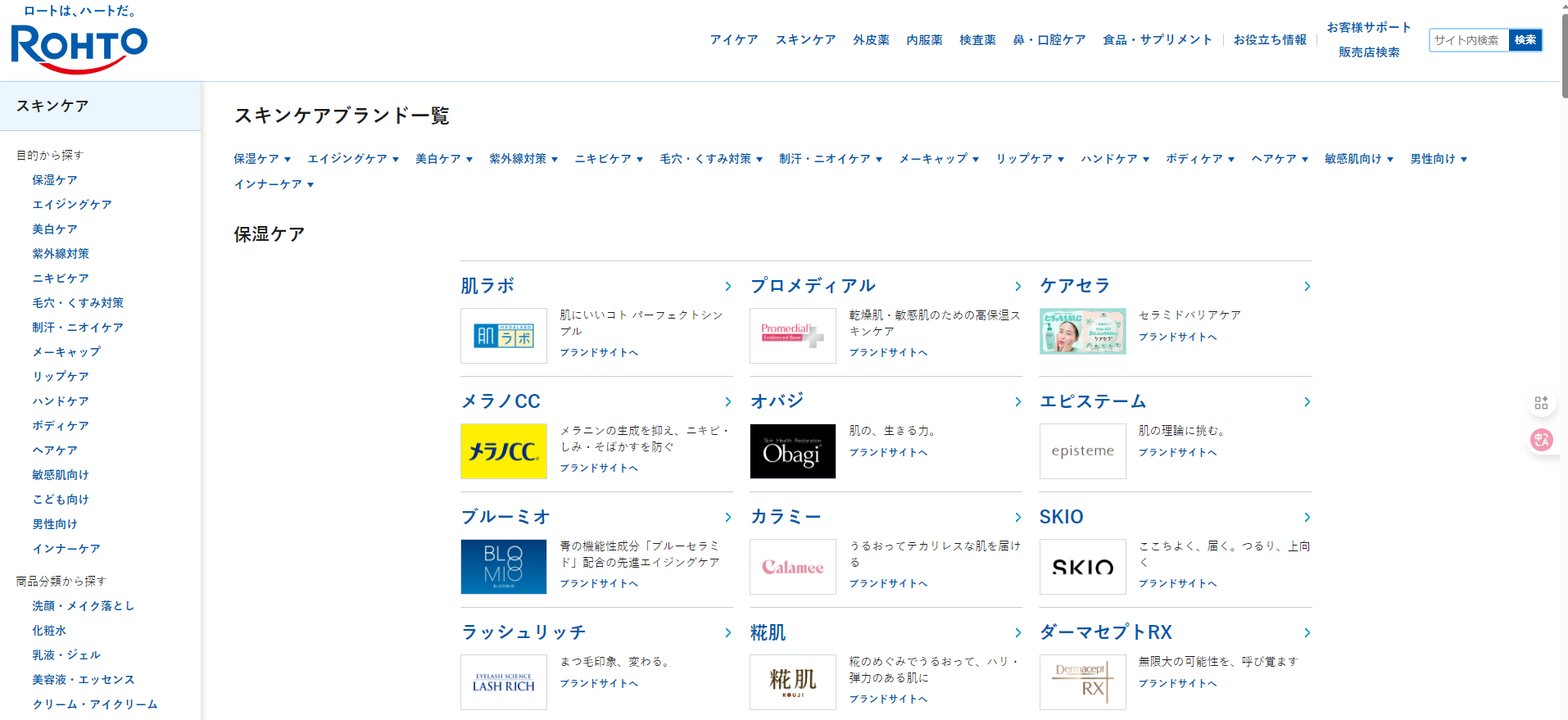Click the black Obagi brand logo
This screenshot has width=1568, height=720.
coord(792,451)
